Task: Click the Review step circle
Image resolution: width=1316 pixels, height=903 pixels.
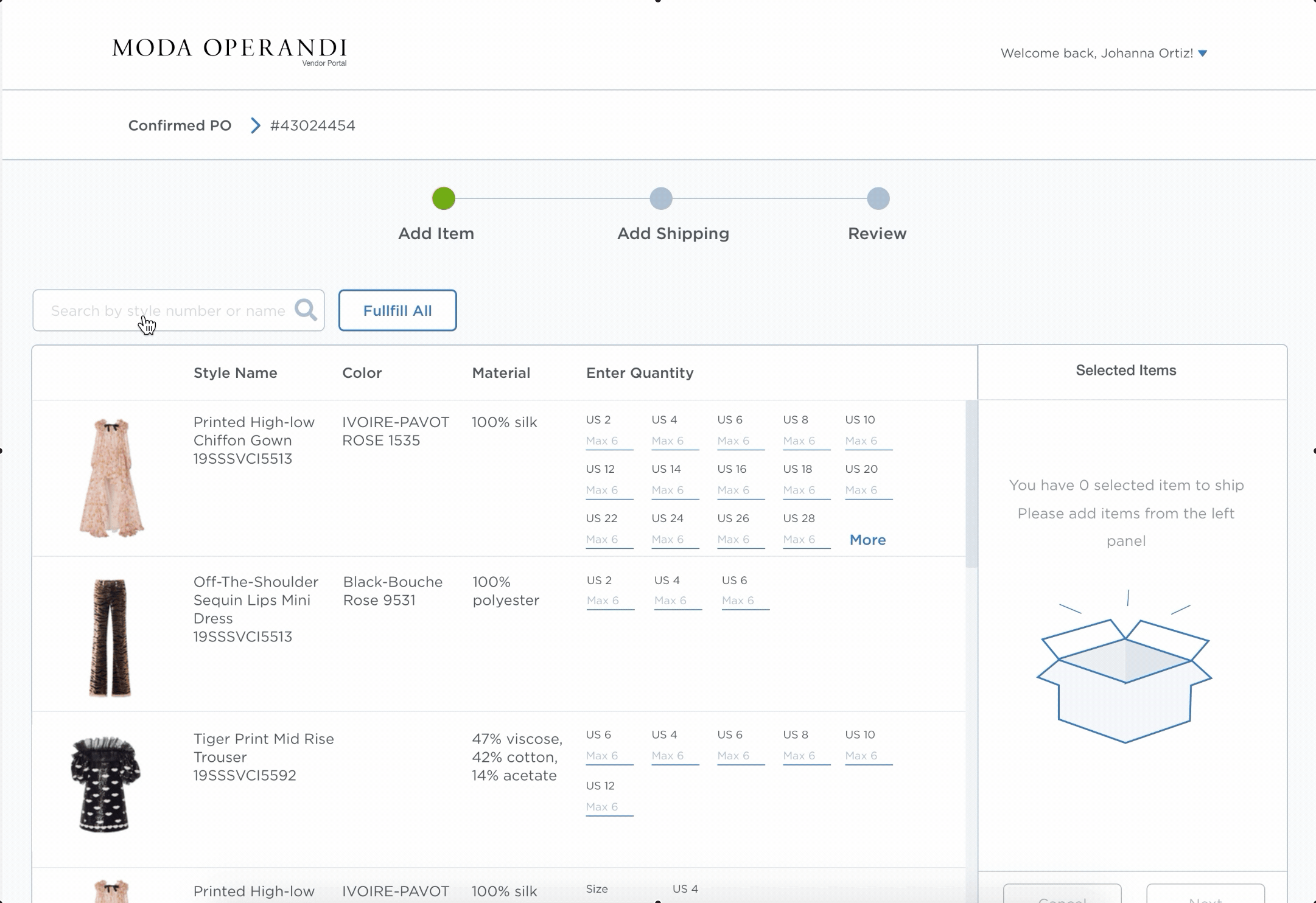Action: coord(878,198)
